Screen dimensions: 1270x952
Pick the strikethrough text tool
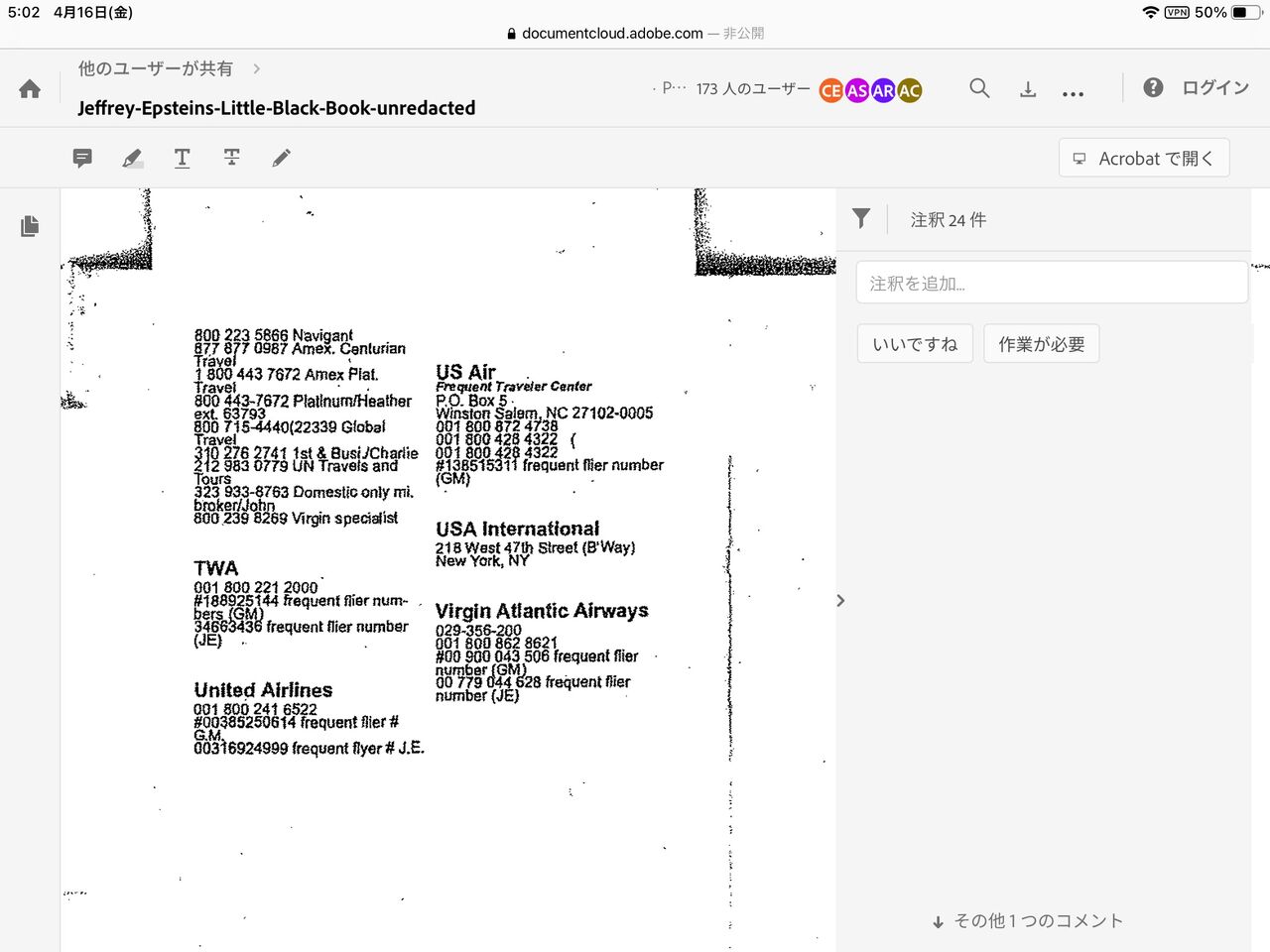coord(232,158)
